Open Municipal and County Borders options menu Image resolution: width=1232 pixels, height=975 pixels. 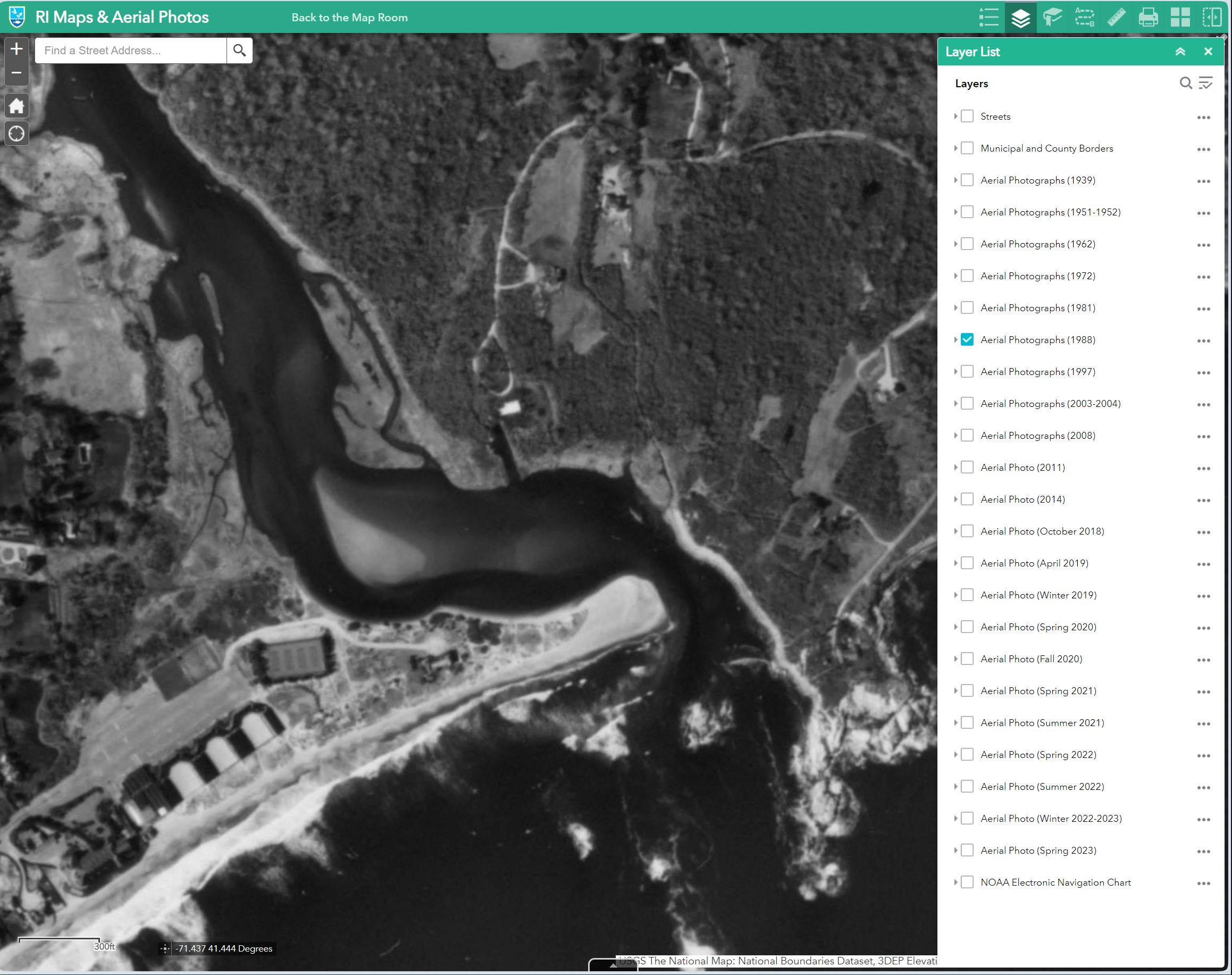pos(1203,149)
